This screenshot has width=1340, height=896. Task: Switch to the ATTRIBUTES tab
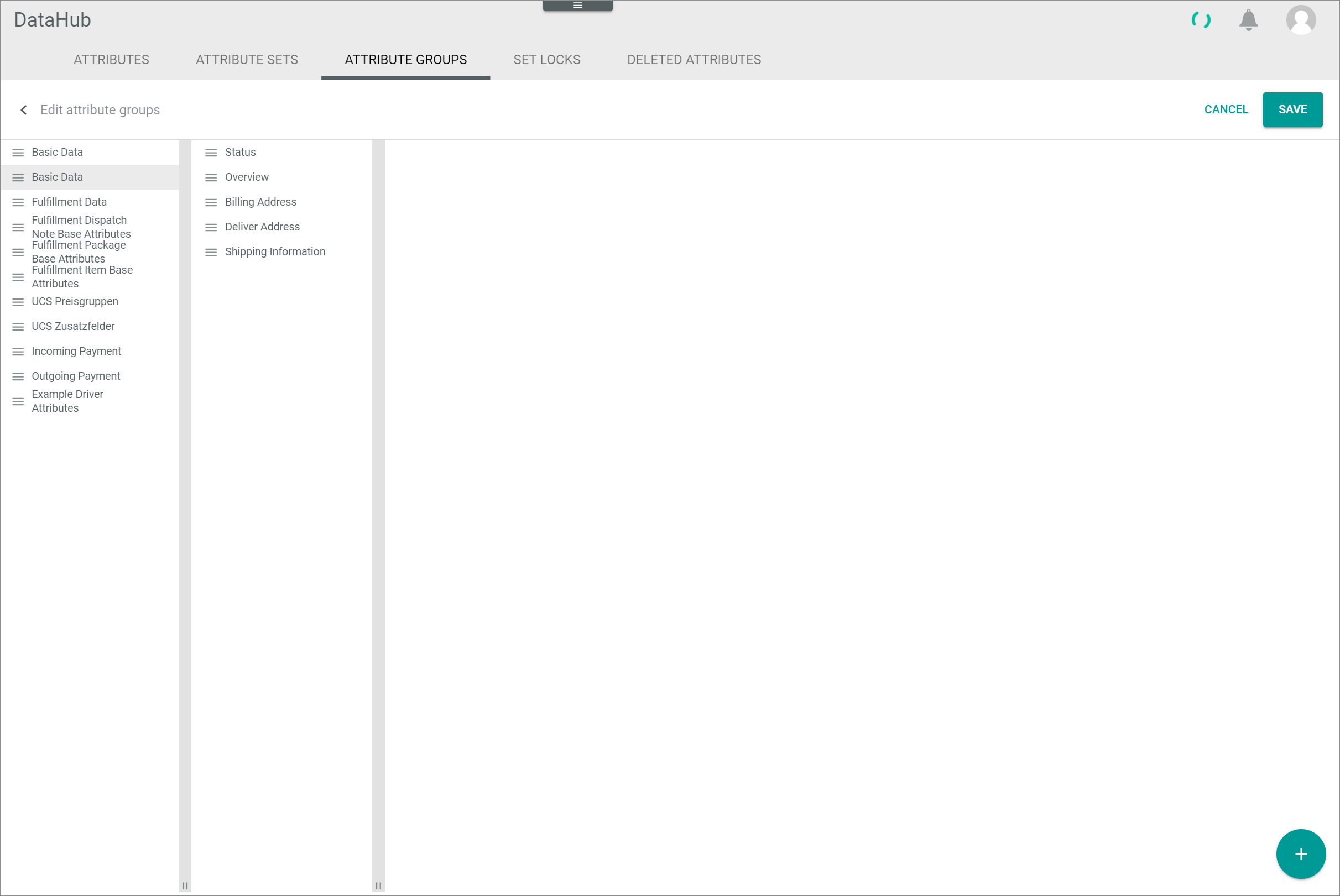[111, 60]
